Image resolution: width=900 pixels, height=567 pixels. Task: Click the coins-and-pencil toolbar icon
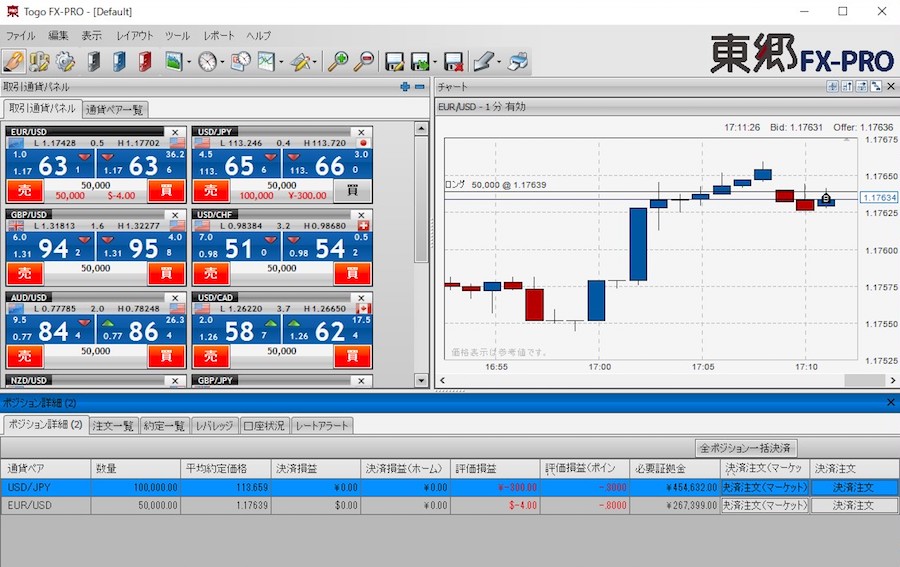(40, 61)
